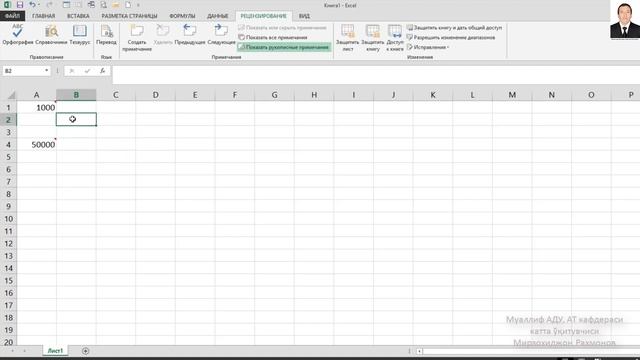The image size is (640, 360).
Task: Select row 10 header
Action: [x=8, y=219]
